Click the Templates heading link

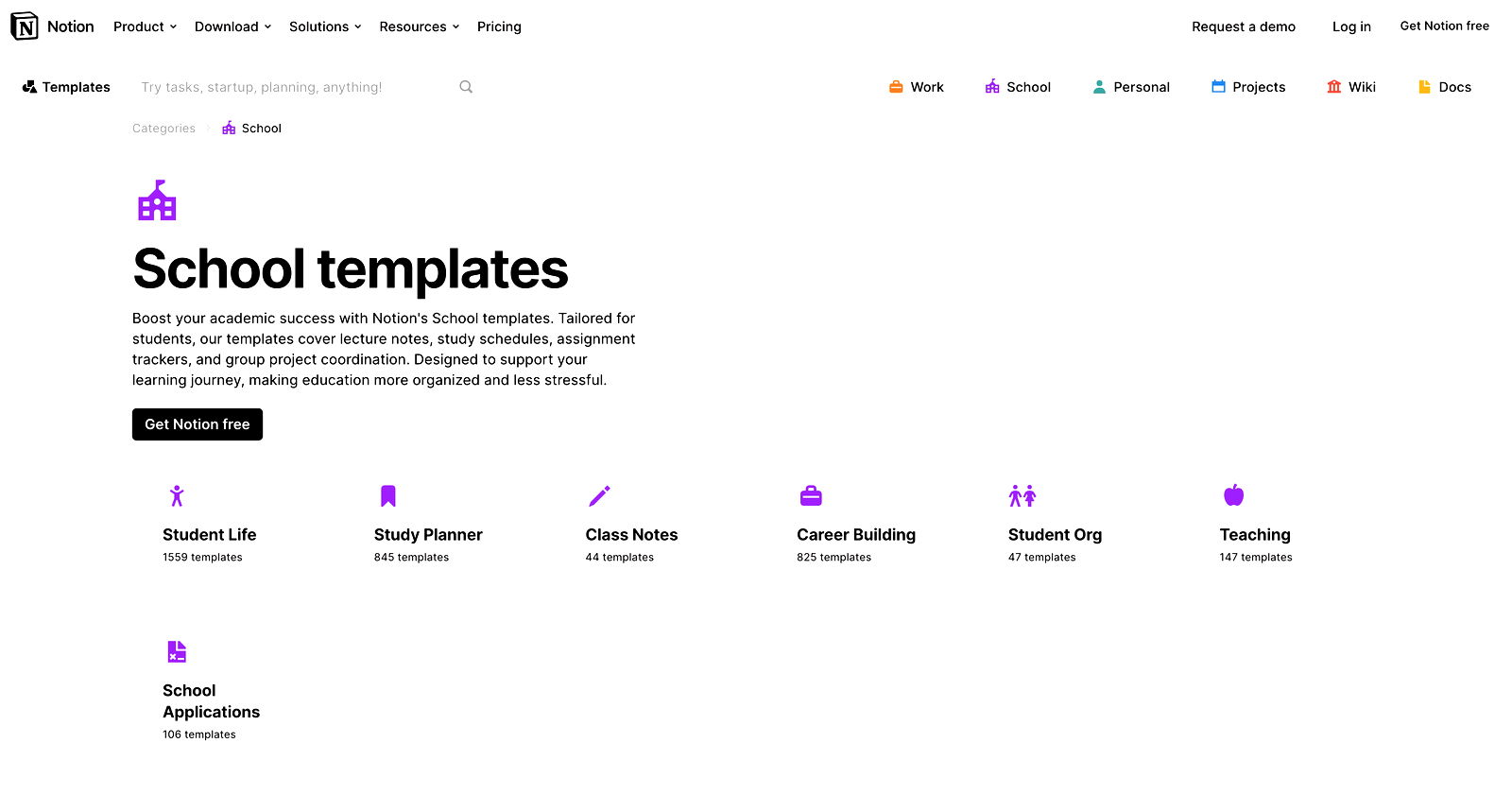[77, 87]
